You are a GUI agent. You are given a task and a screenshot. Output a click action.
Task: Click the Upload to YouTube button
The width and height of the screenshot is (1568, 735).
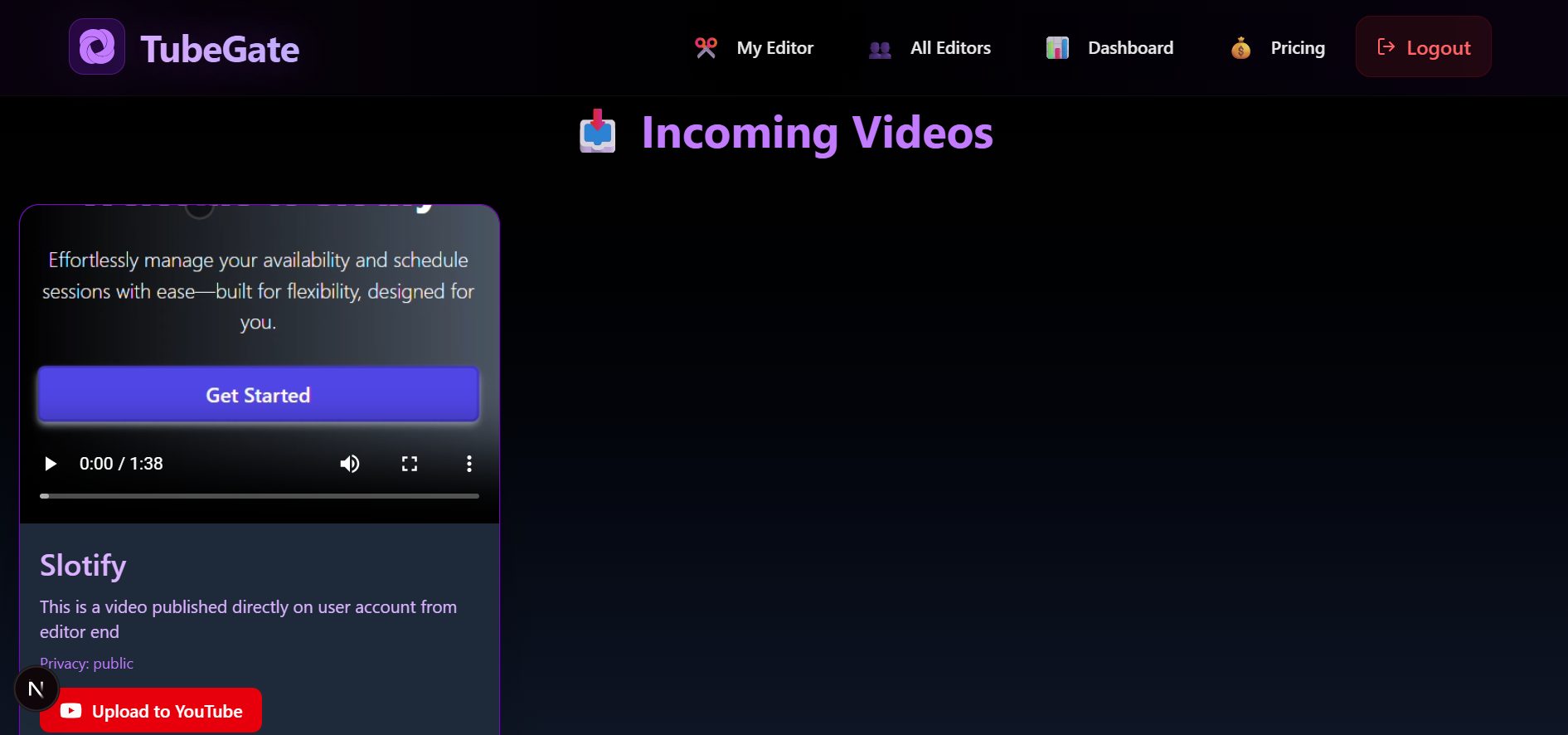pyautogui.click(x=151, y=711)
